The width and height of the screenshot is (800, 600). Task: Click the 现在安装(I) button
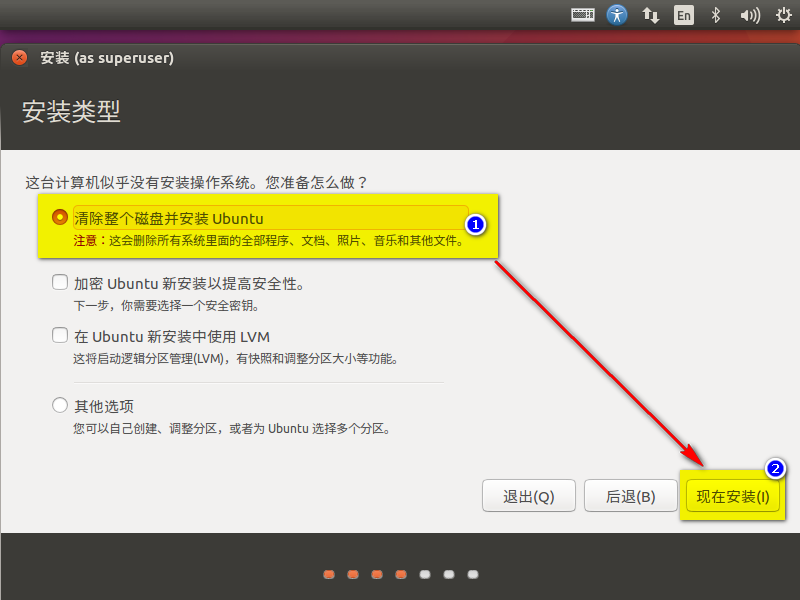point(733,495)
